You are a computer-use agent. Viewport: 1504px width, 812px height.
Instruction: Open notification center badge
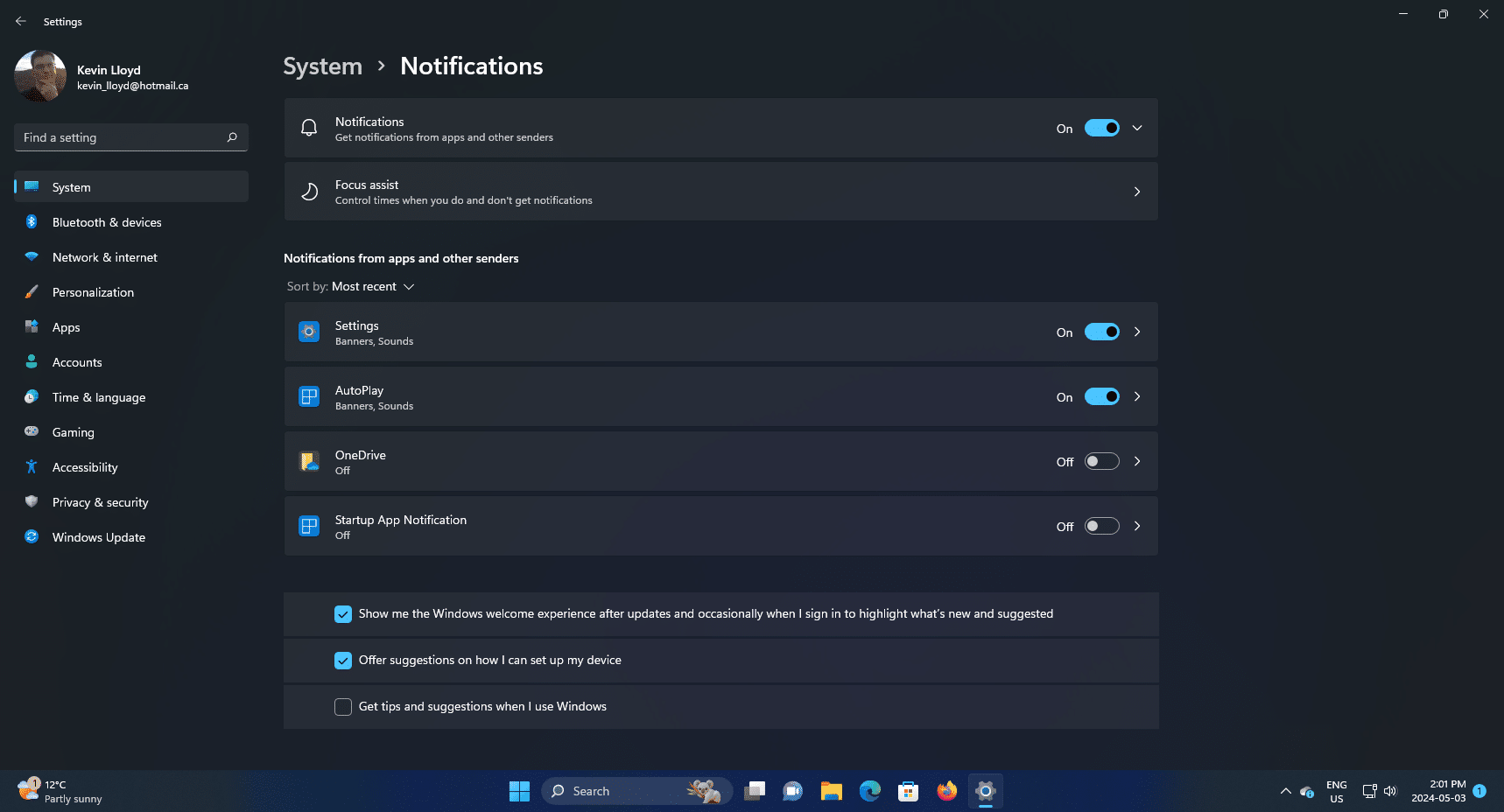[1479, 791]
